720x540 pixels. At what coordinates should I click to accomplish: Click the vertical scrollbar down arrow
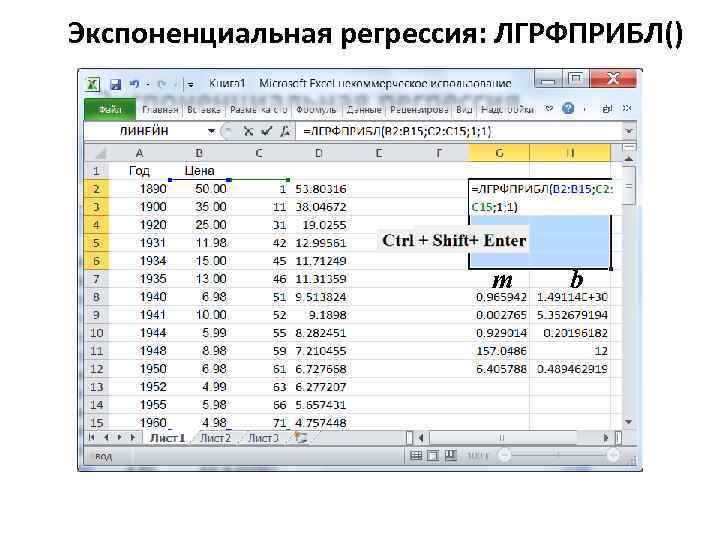tap(629, 422)
